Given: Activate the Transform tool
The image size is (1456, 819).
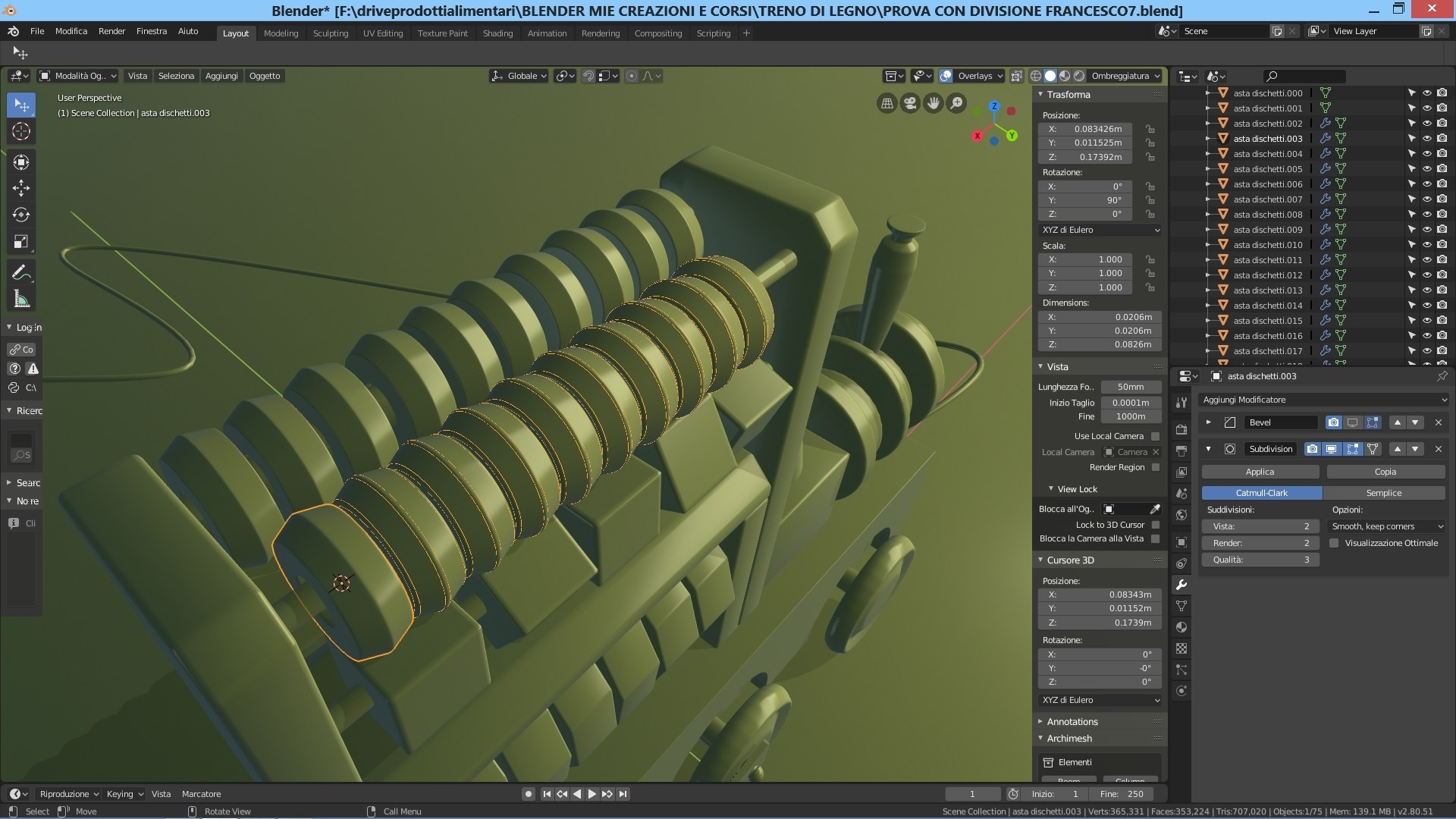Looking at the screenshot, I should point(21,162).
